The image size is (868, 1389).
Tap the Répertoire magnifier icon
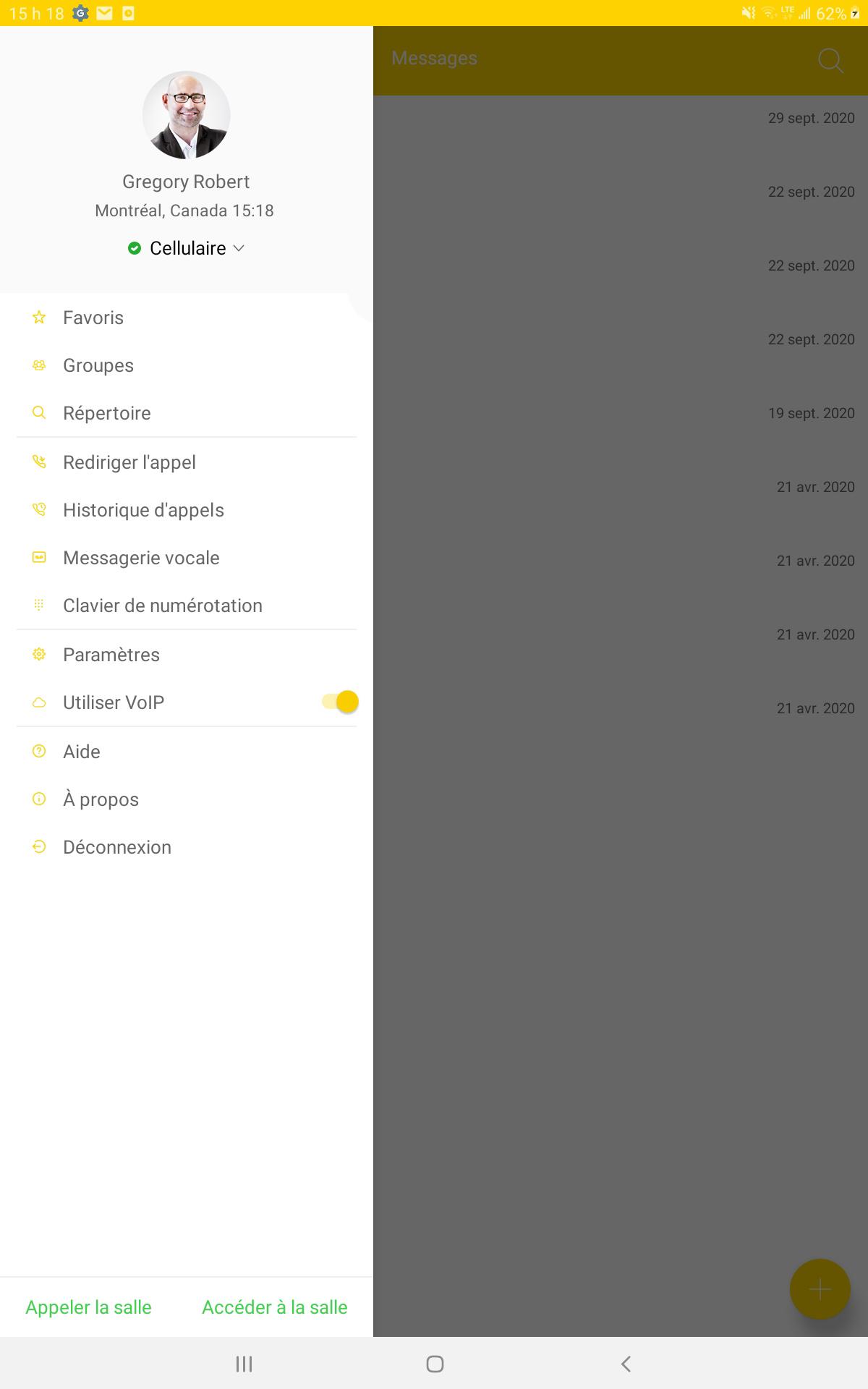click(39, 413)
